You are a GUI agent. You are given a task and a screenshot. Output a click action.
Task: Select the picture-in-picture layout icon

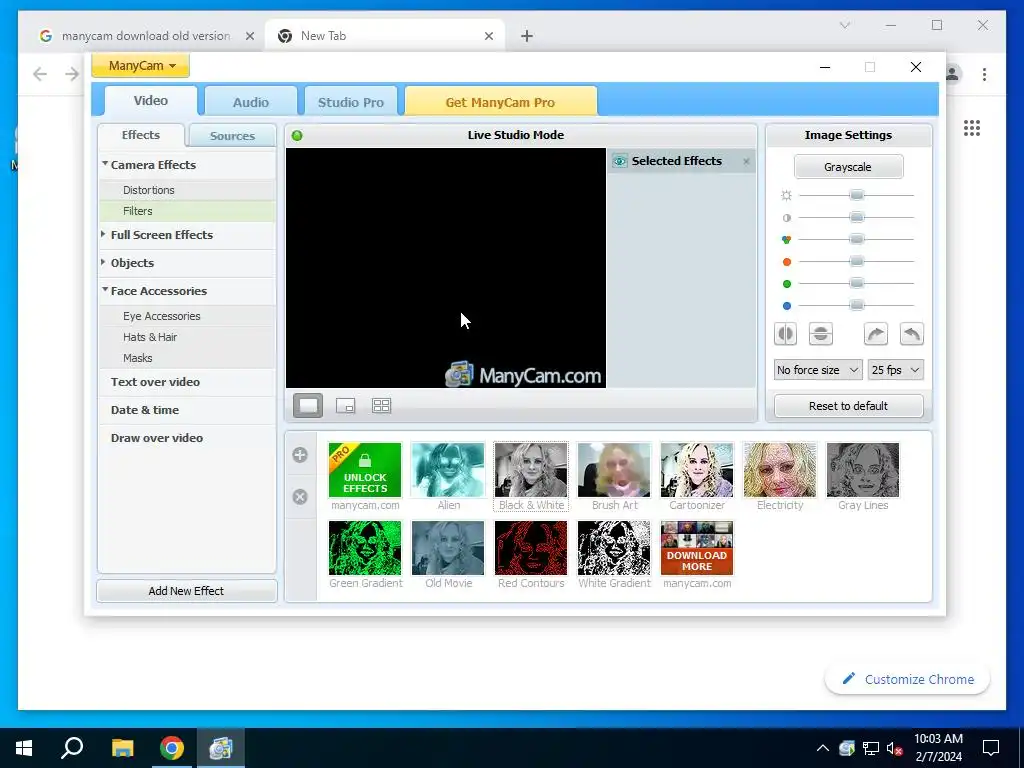pos(345,406)
